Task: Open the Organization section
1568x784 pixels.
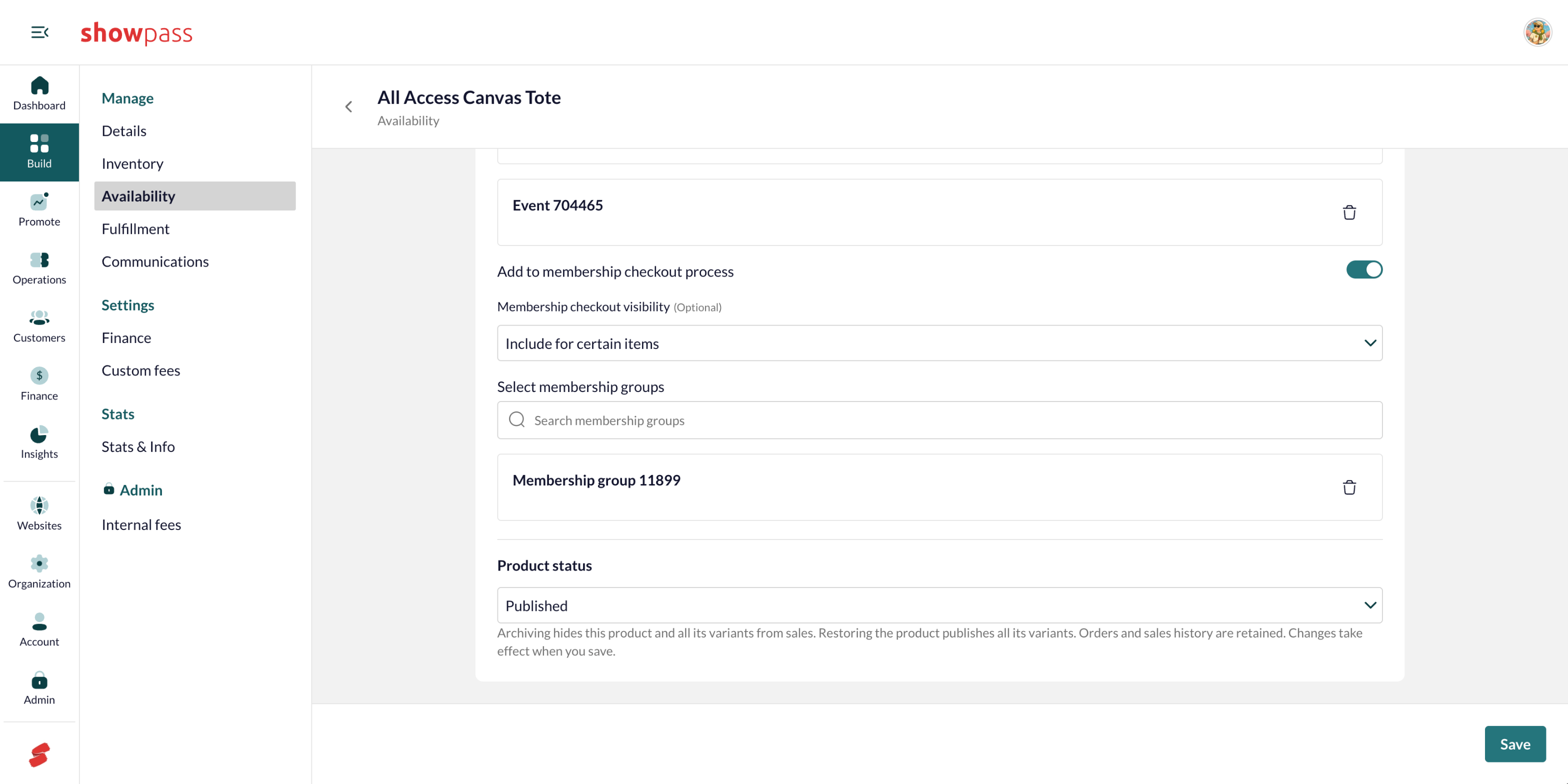Action: 39,572
